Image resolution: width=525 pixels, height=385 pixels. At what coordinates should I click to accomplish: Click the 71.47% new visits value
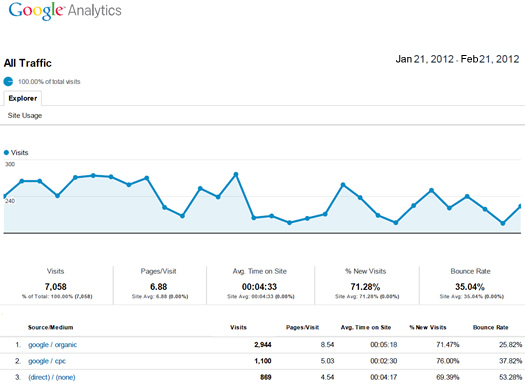448,345
